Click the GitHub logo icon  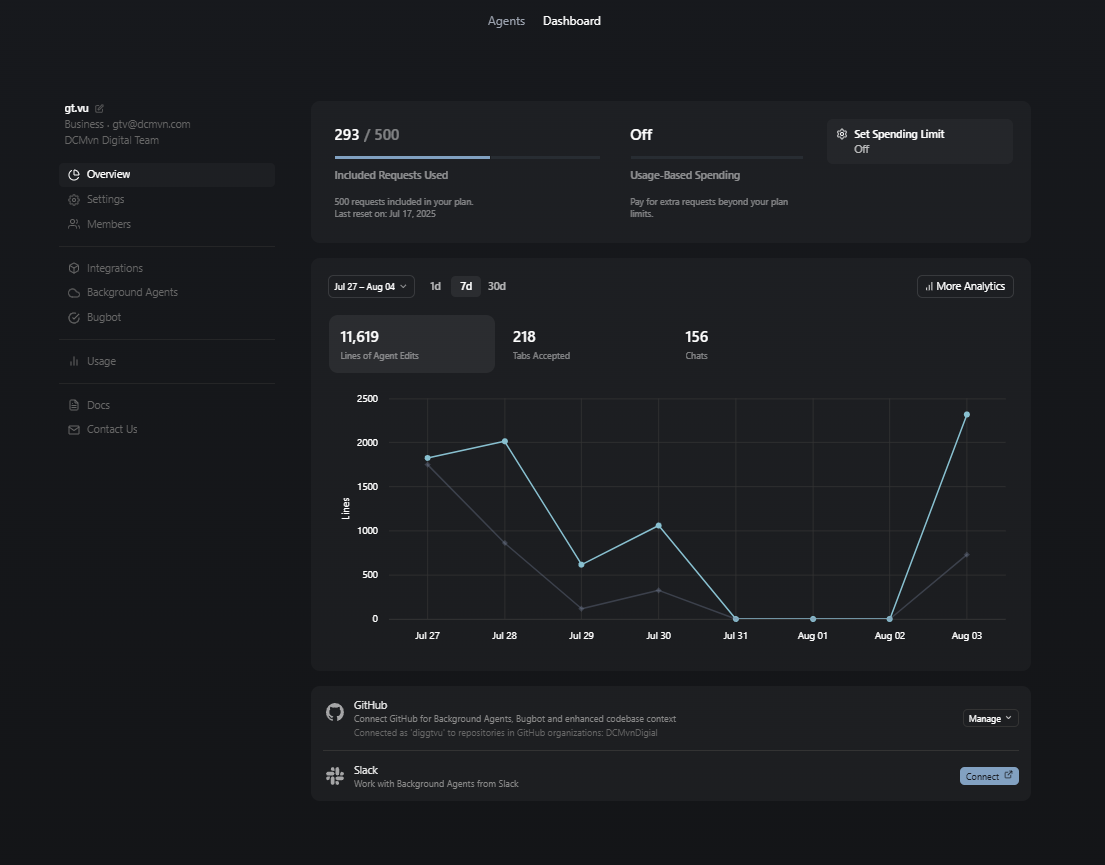[335, 712]
